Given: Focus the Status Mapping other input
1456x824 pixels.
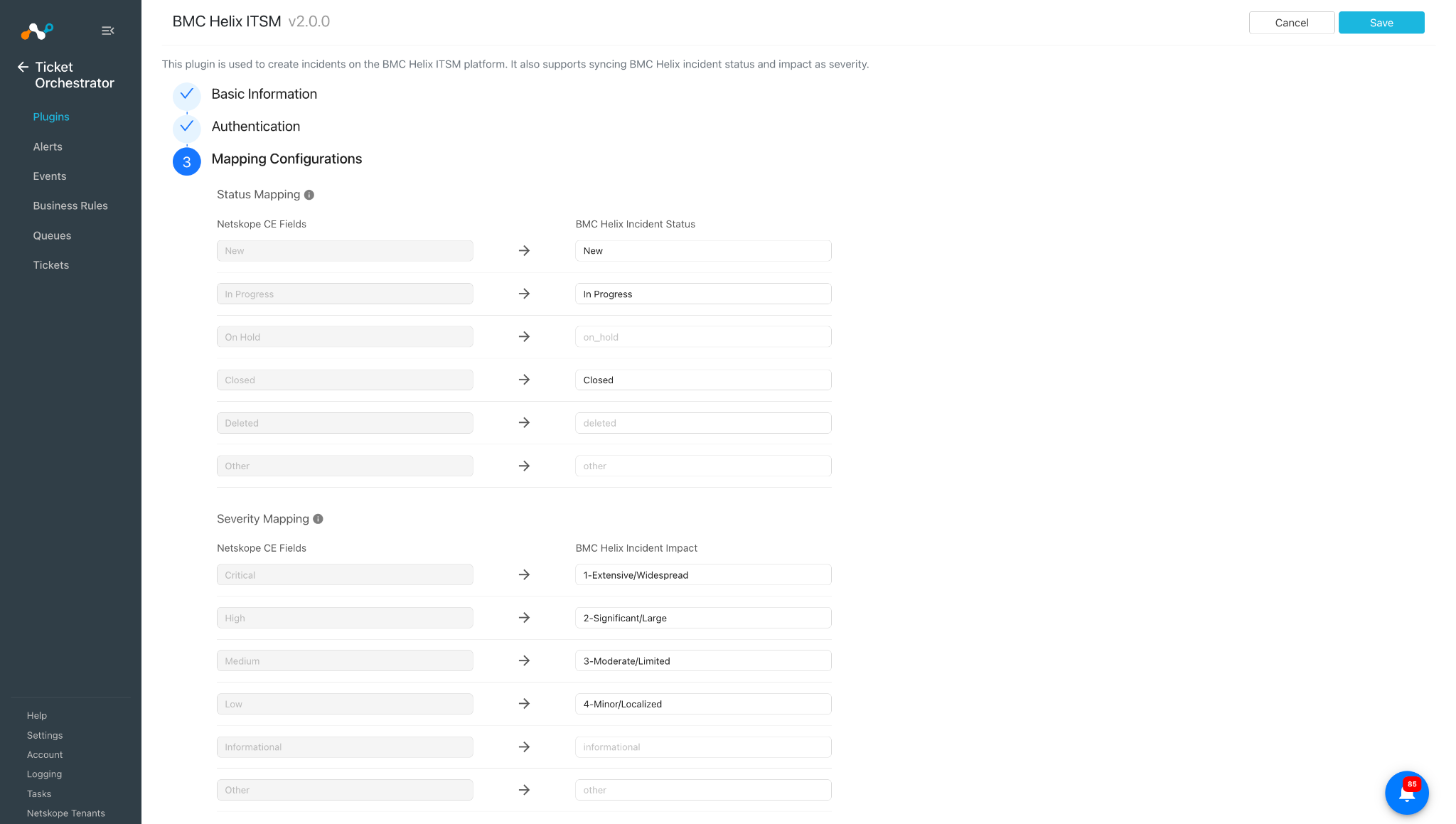Looking at the screenshot, I should coord(703,466).
